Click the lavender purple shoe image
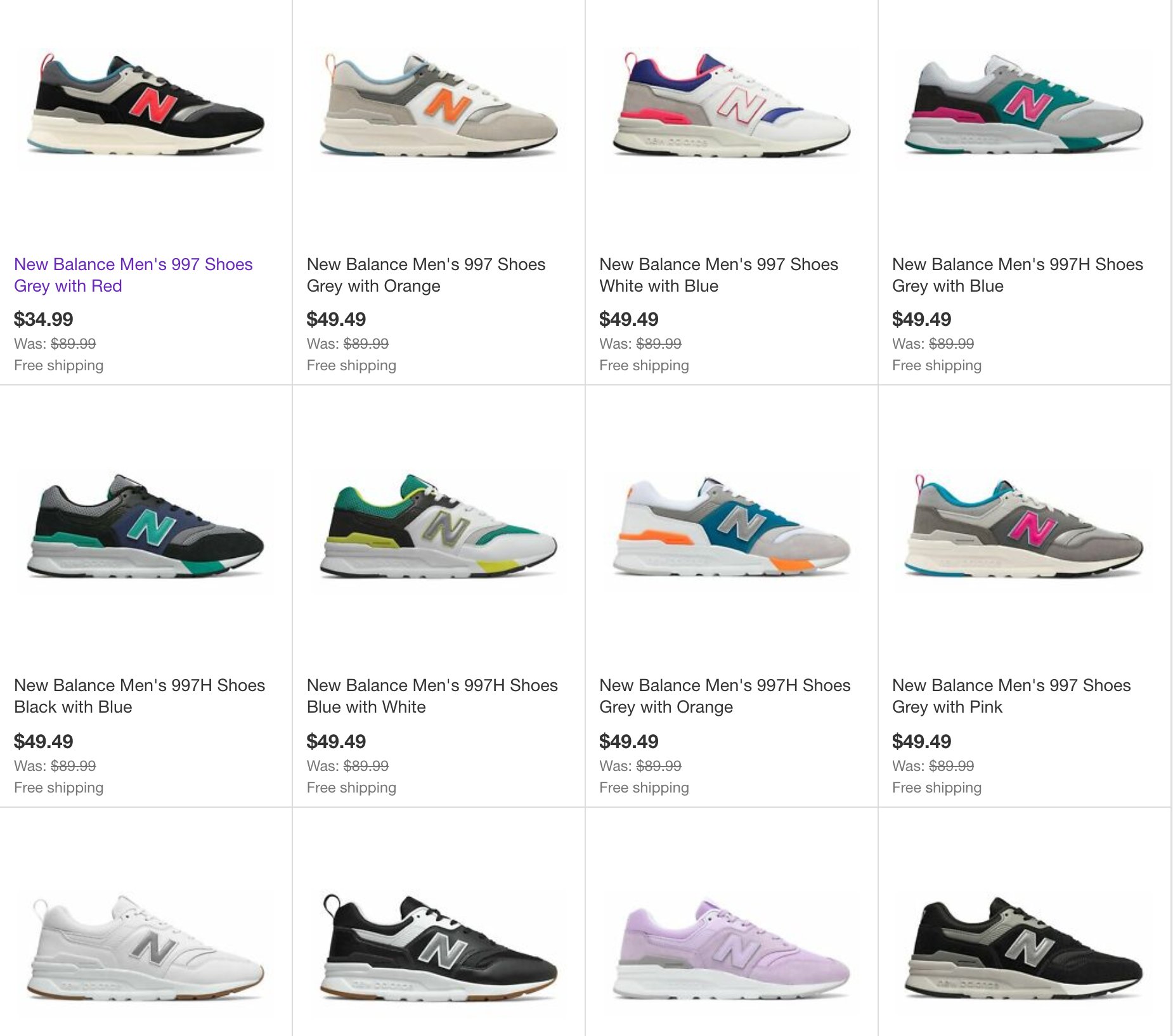 click(732, 950)
